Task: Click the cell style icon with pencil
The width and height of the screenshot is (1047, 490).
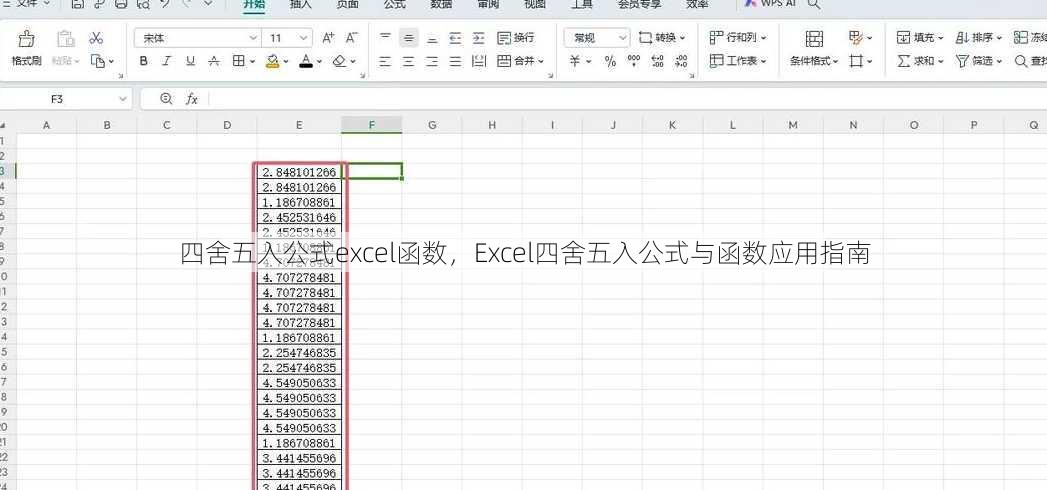Action: pos(856,38)
